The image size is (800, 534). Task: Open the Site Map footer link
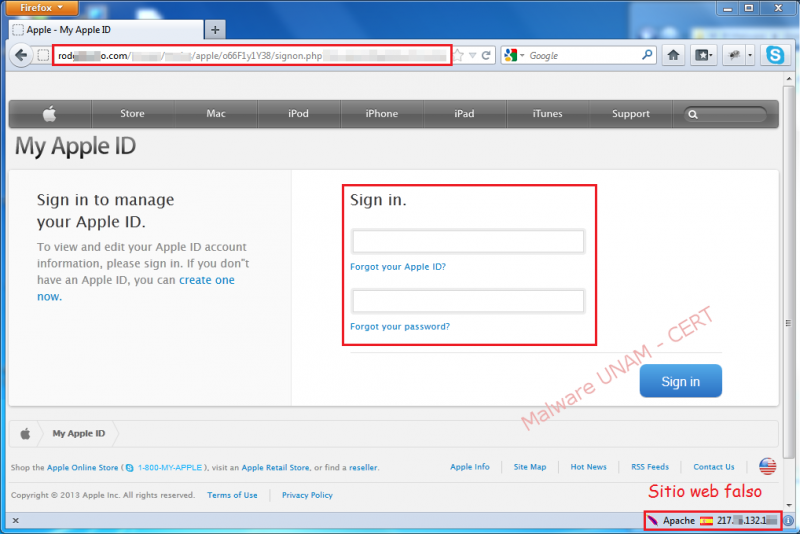pyautogui.click(x=530, y=467)
